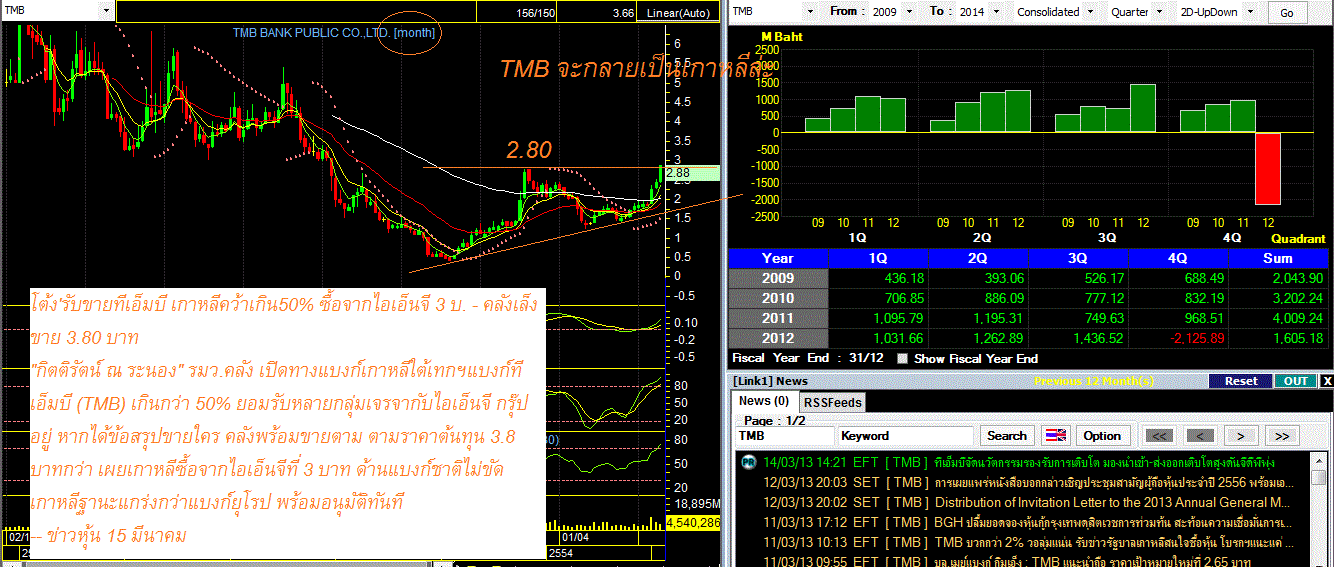Click the negative -2,125.89 4Q 2012 cell
This screenshot has height=567, width=1334.
tap(1178, 338)
